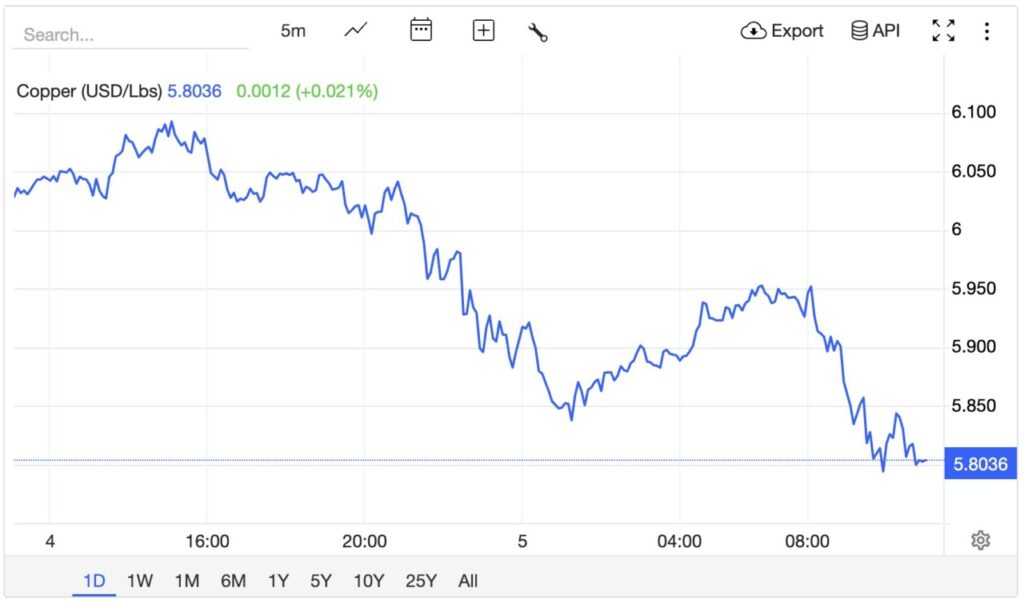Expand the 5m interval selector

point(293,31)
